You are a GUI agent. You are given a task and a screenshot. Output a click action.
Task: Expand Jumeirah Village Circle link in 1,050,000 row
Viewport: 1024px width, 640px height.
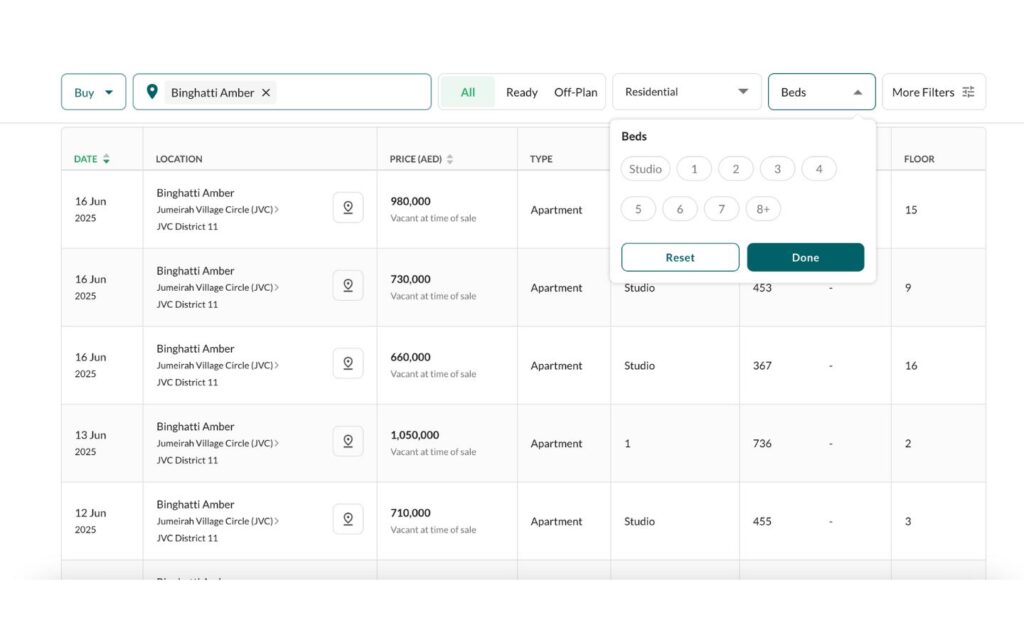coord(217,443)
